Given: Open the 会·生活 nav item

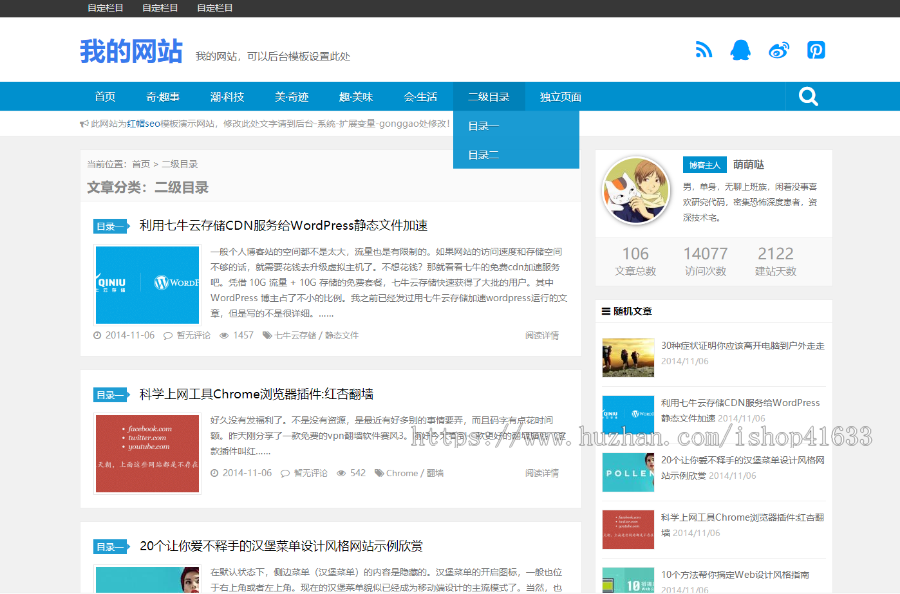Looking at the screenshot, I should pos(420,97).
